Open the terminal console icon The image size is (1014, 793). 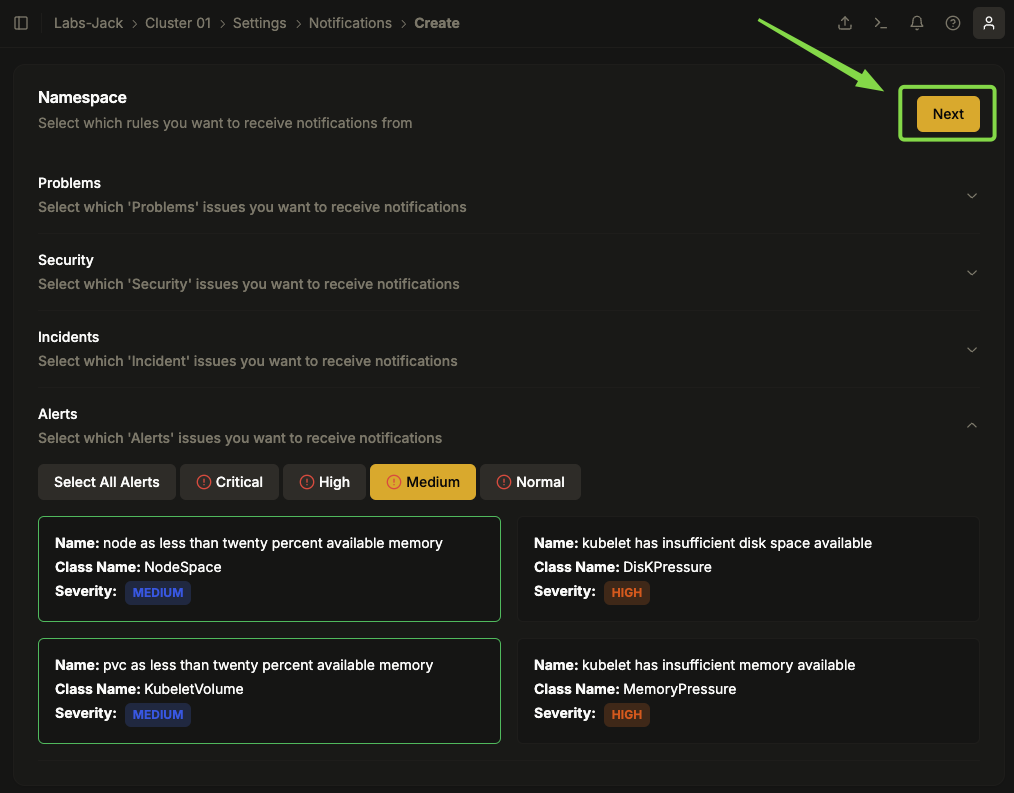point(880,23)
